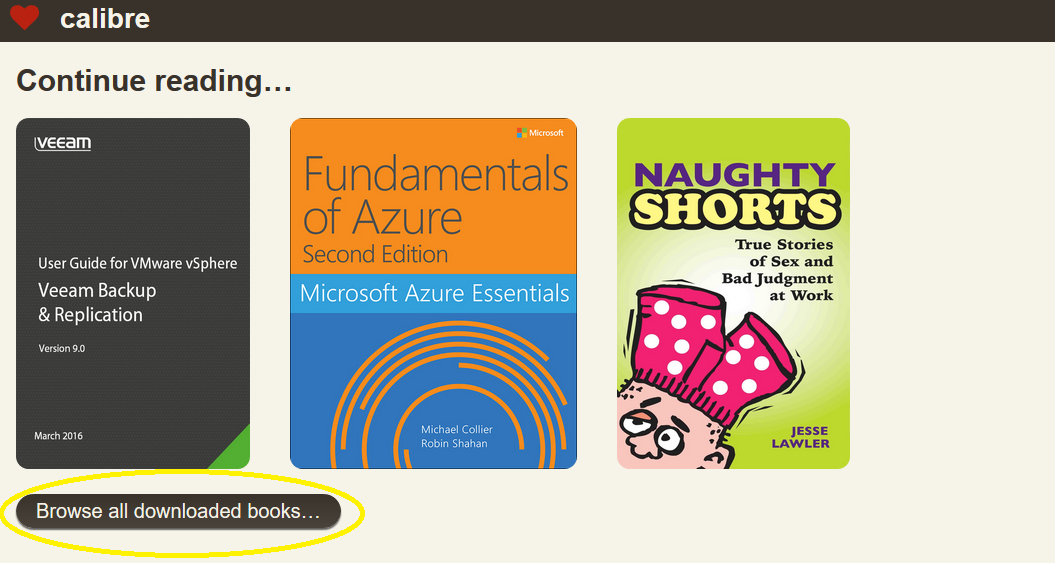Open the Fundamentals of Azure book
This screenshot has width=1055, height=563.
click(x=433, y=293)
